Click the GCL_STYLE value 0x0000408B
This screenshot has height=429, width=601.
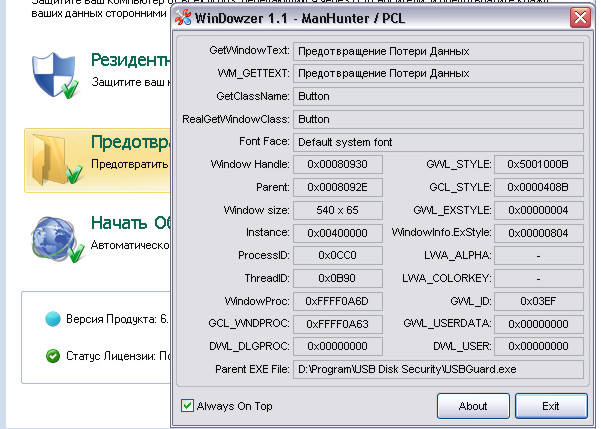(539, 187)
